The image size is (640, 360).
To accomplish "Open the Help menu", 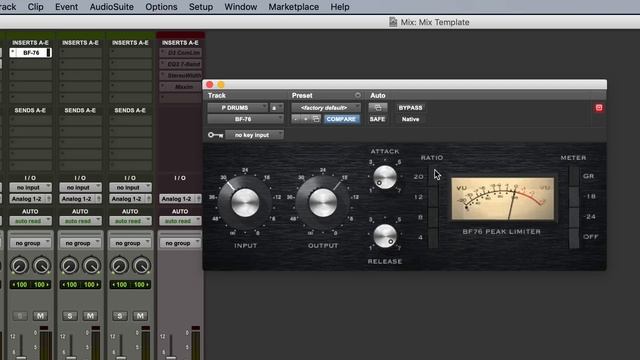I will 340,7.
